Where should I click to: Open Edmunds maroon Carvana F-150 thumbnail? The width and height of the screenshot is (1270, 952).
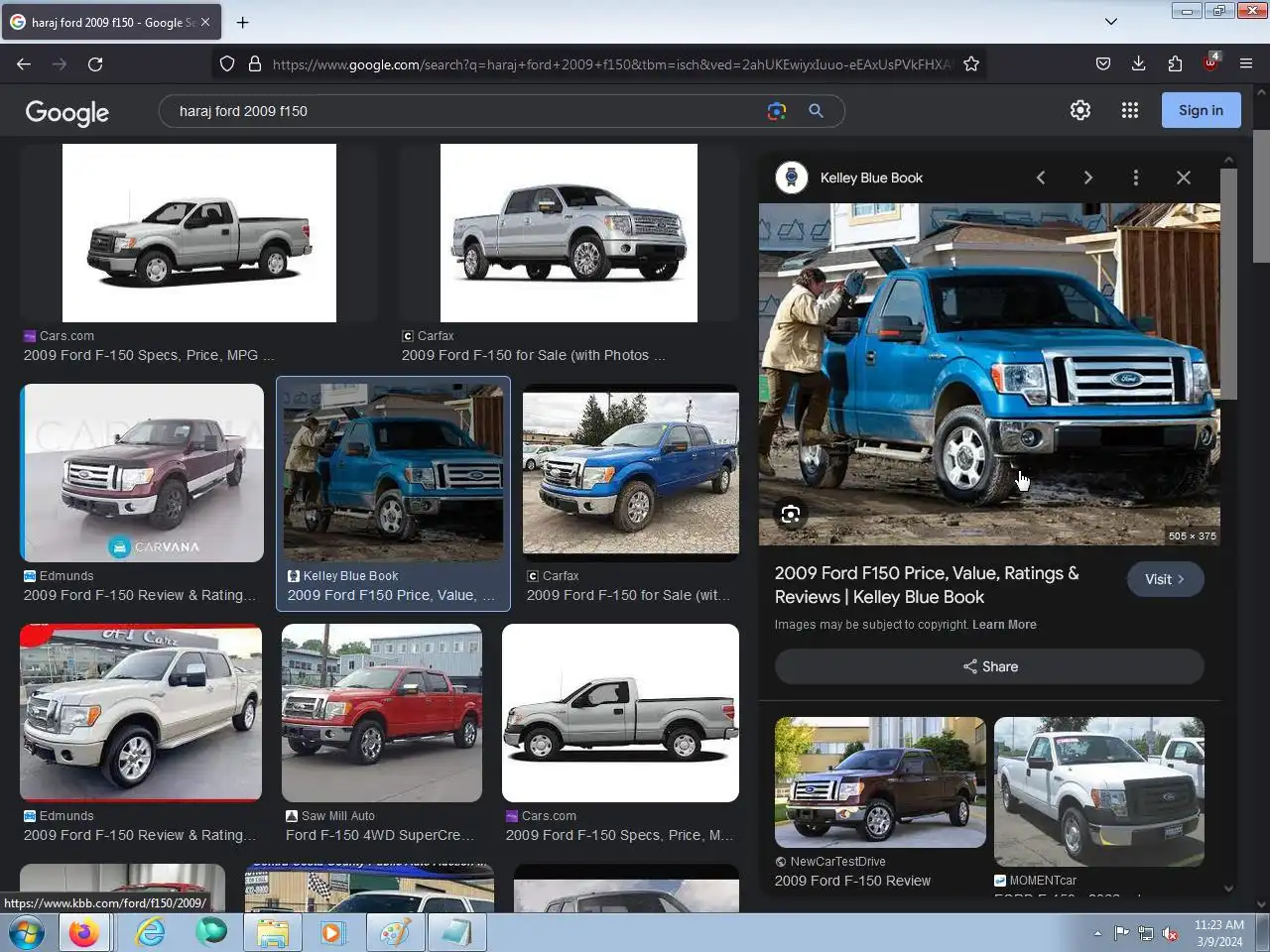142,473
